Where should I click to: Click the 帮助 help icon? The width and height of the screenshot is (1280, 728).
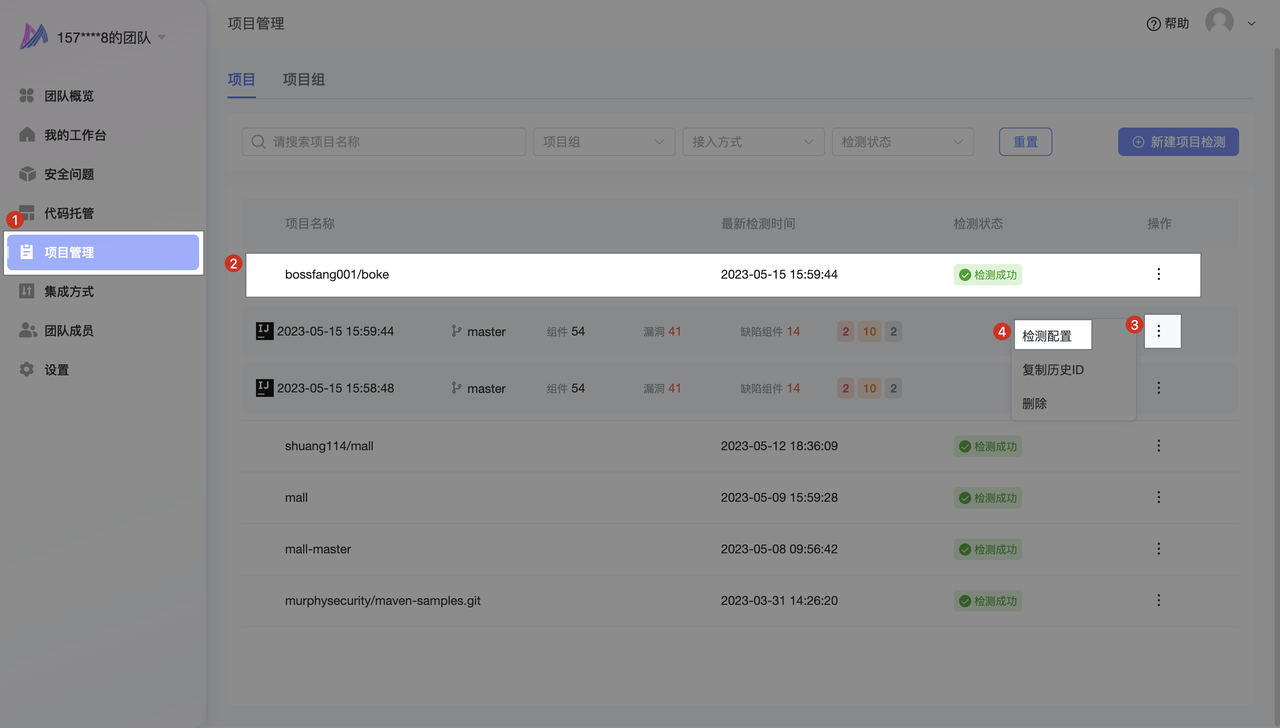click(1153, 24)
